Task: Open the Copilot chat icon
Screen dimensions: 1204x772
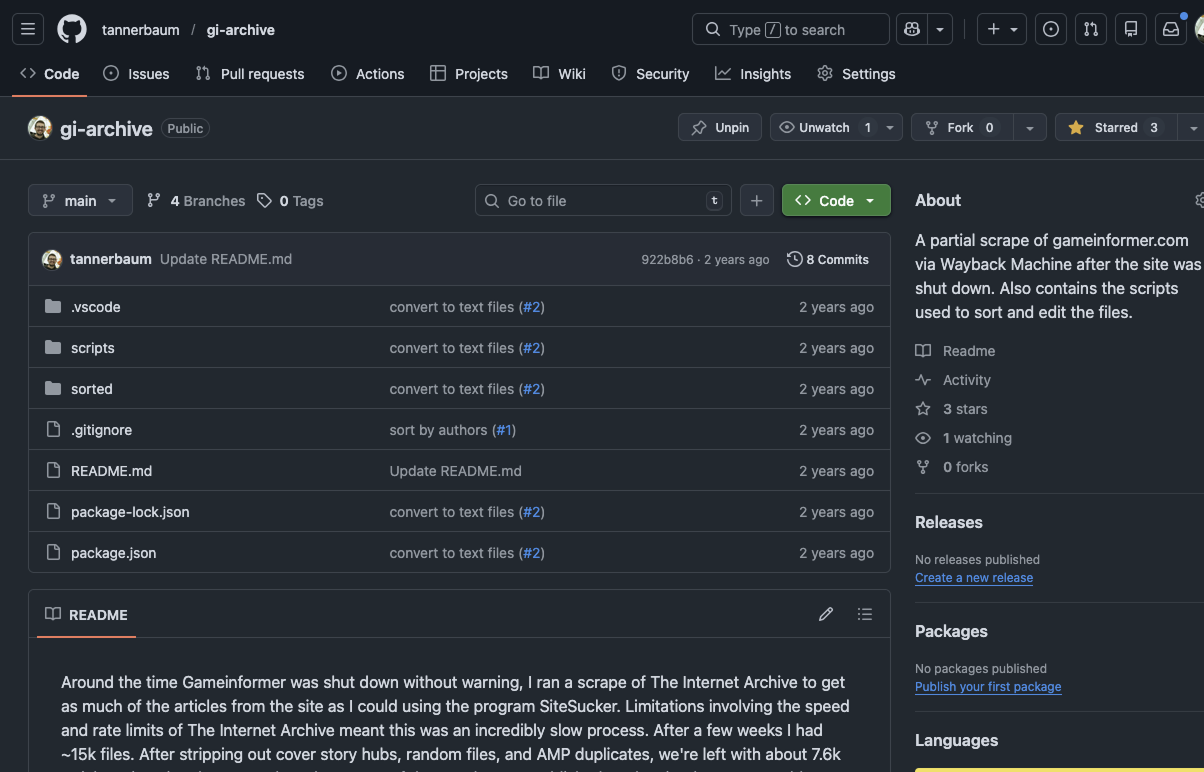Action: click(x=911, y=30)
